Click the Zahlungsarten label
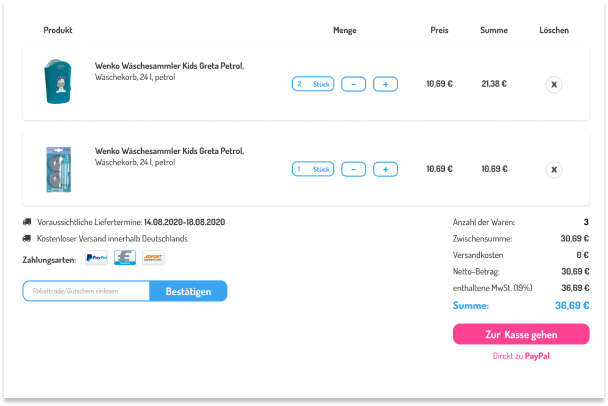Viewport: 608px width, 406px height. pos(49,260)
